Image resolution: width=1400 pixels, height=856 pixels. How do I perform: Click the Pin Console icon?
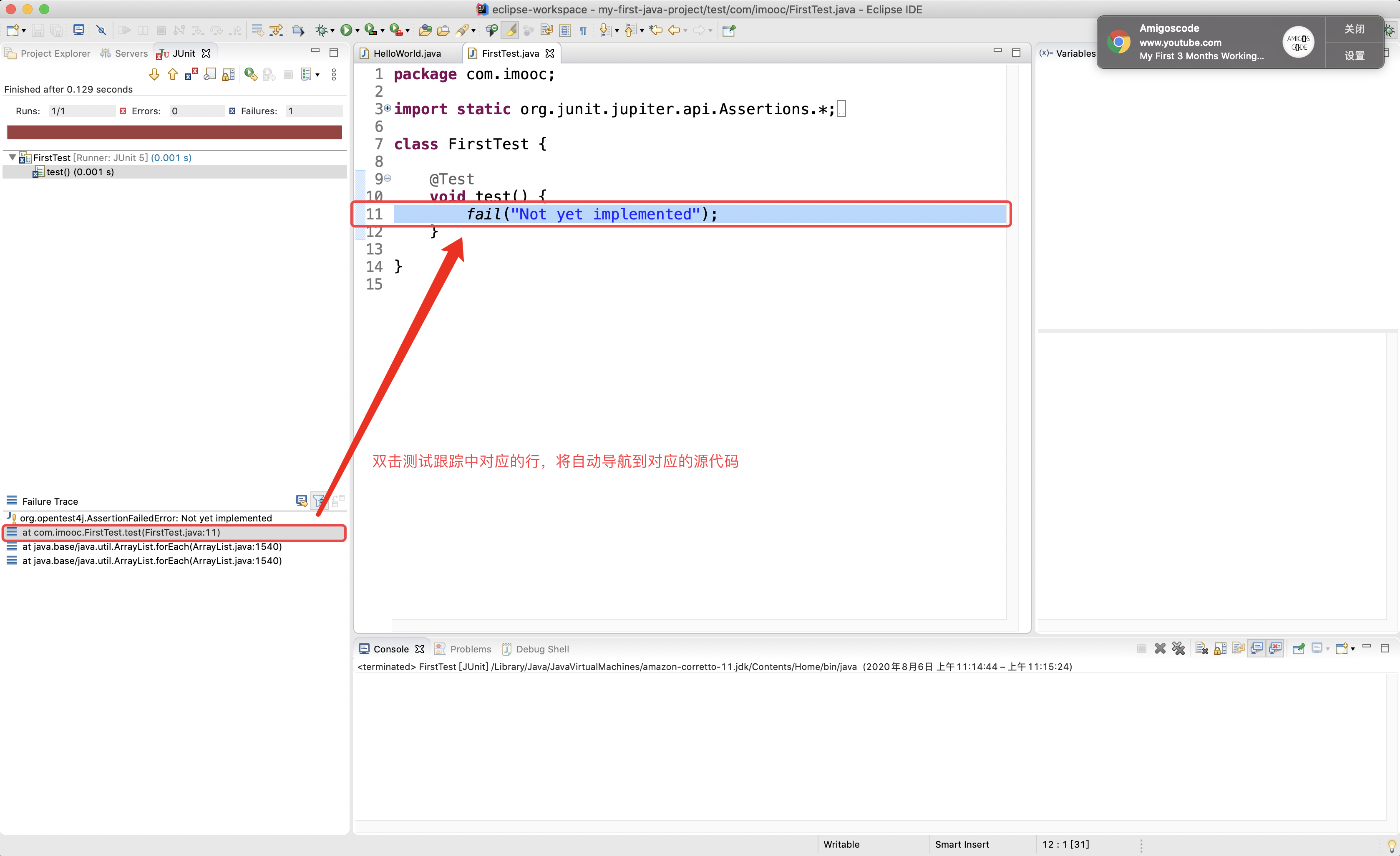click(x=1298, y=648)
